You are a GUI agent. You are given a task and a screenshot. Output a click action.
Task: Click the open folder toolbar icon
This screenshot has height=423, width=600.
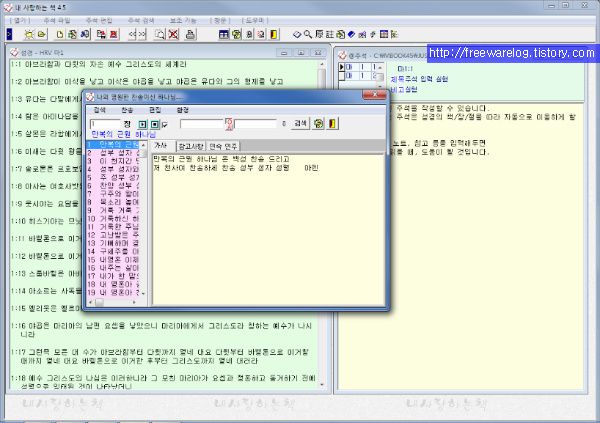pos(41,34)
